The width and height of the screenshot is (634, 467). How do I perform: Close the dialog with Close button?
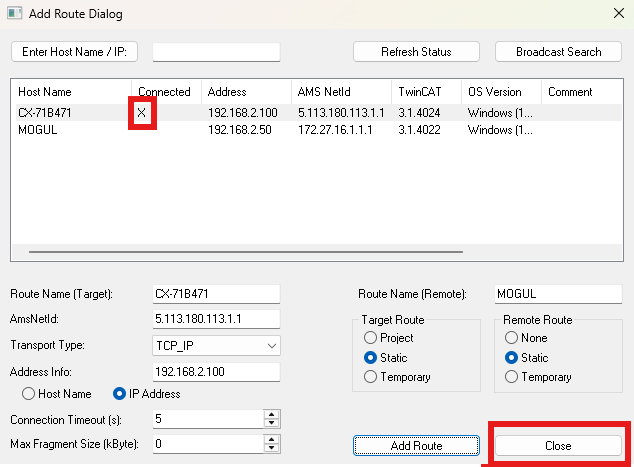click(x=558, y=445)
